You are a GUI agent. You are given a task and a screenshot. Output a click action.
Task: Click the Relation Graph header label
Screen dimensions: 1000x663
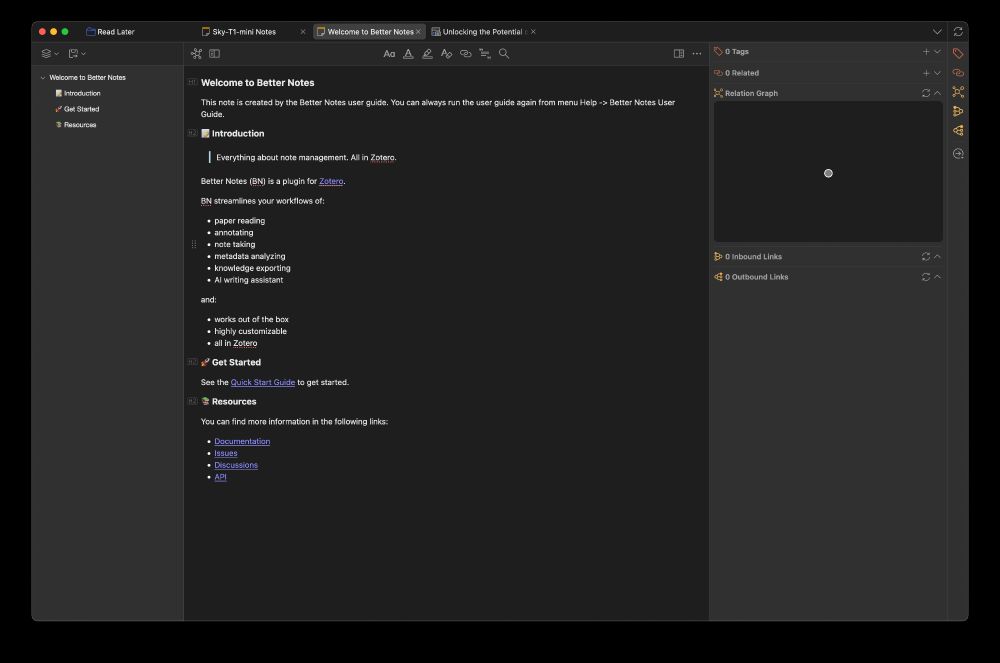pos(751,93)
